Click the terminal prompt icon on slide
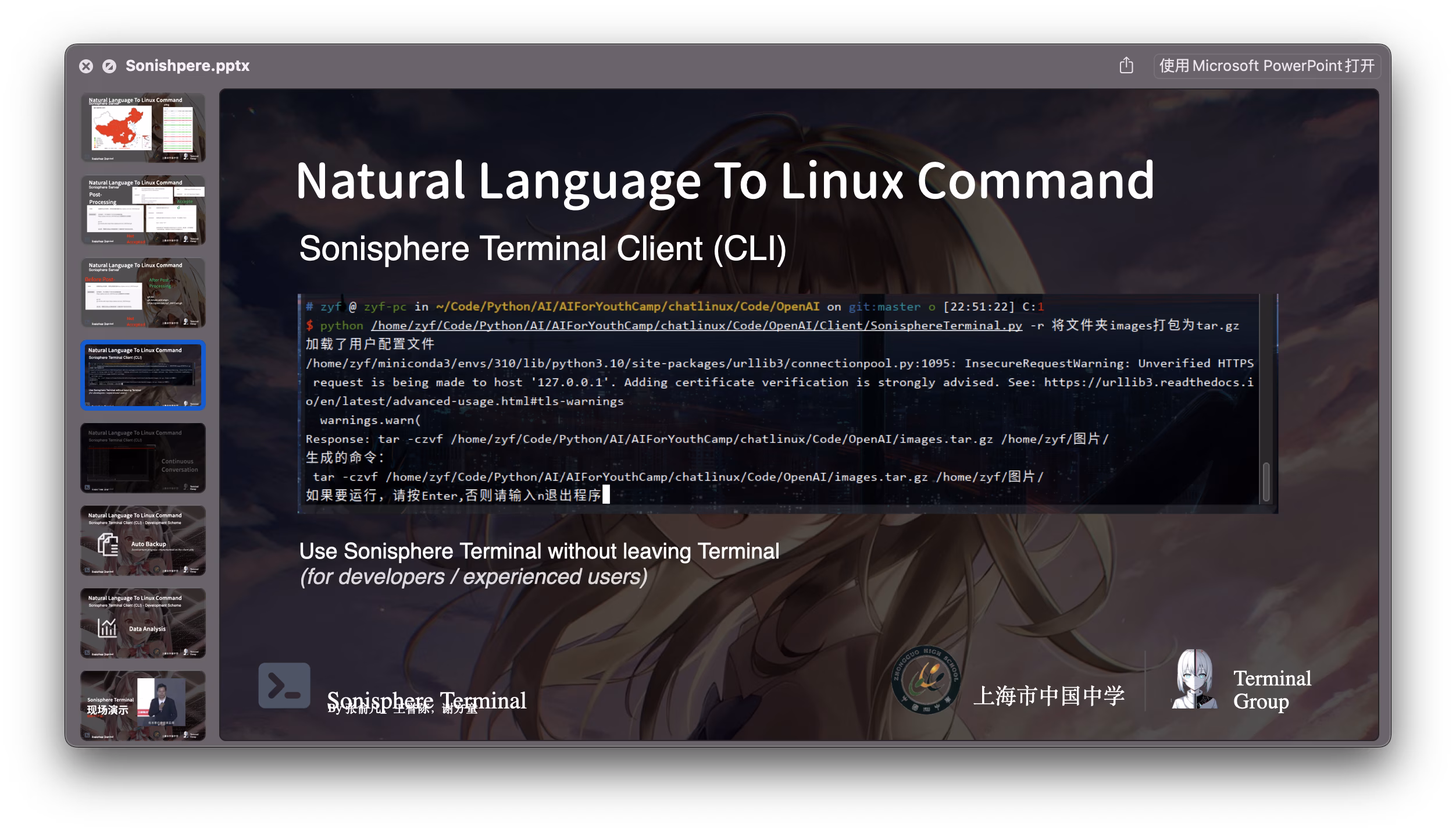Viewport: 1456px width, 833px height. (x=284, y=685)
